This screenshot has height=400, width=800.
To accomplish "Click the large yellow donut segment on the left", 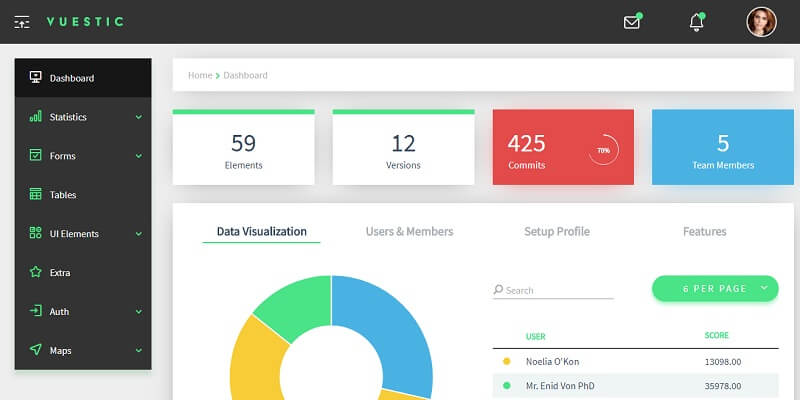I will (255, 360).
